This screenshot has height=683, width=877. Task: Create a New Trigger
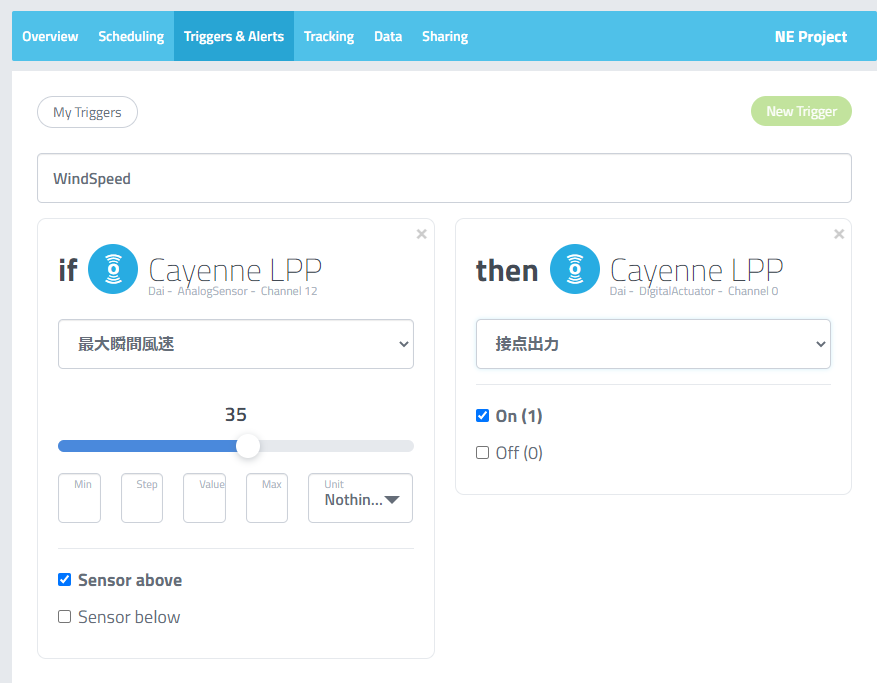coord(801,111)
